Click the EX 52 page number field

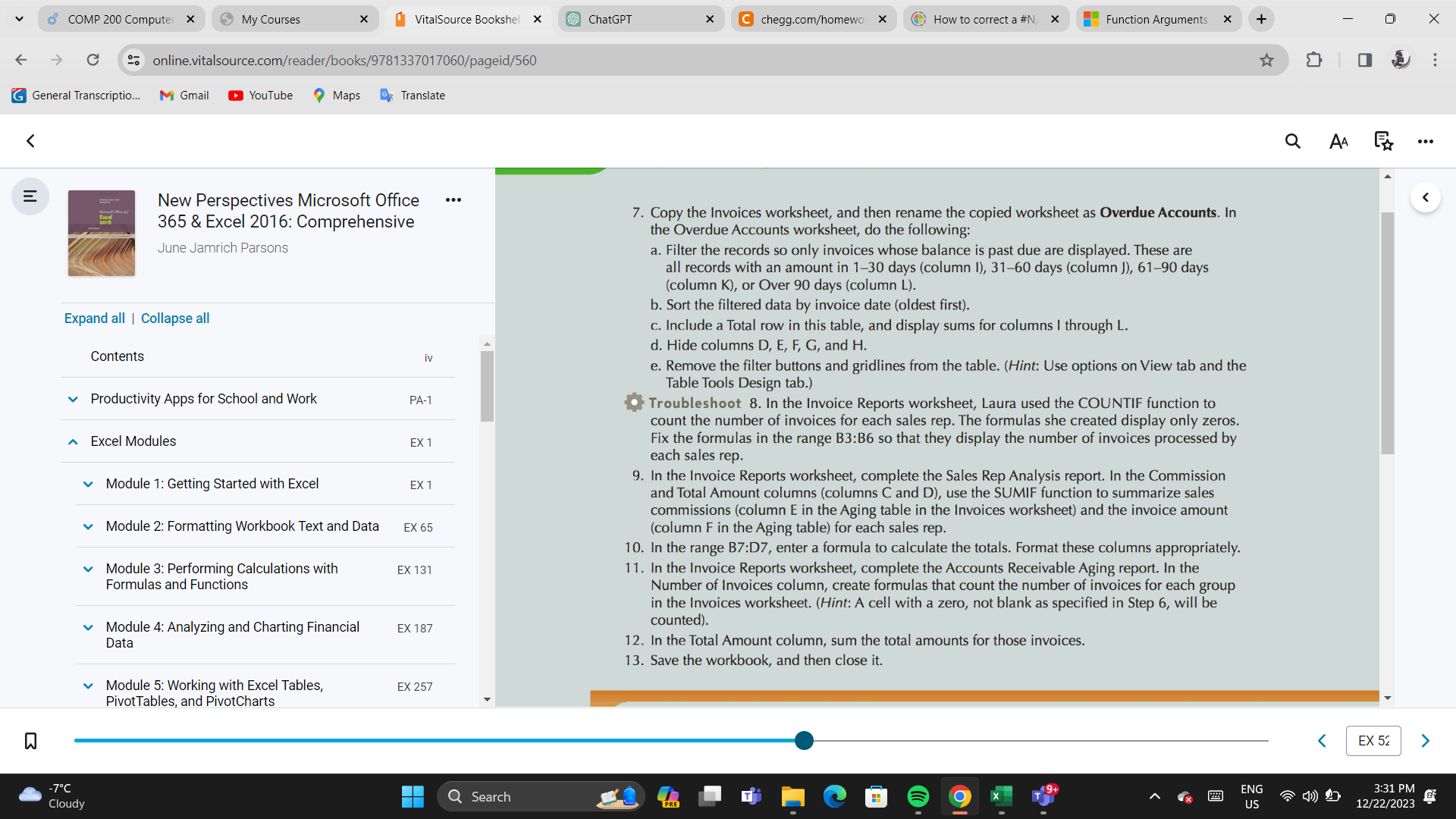point(1373,741)
